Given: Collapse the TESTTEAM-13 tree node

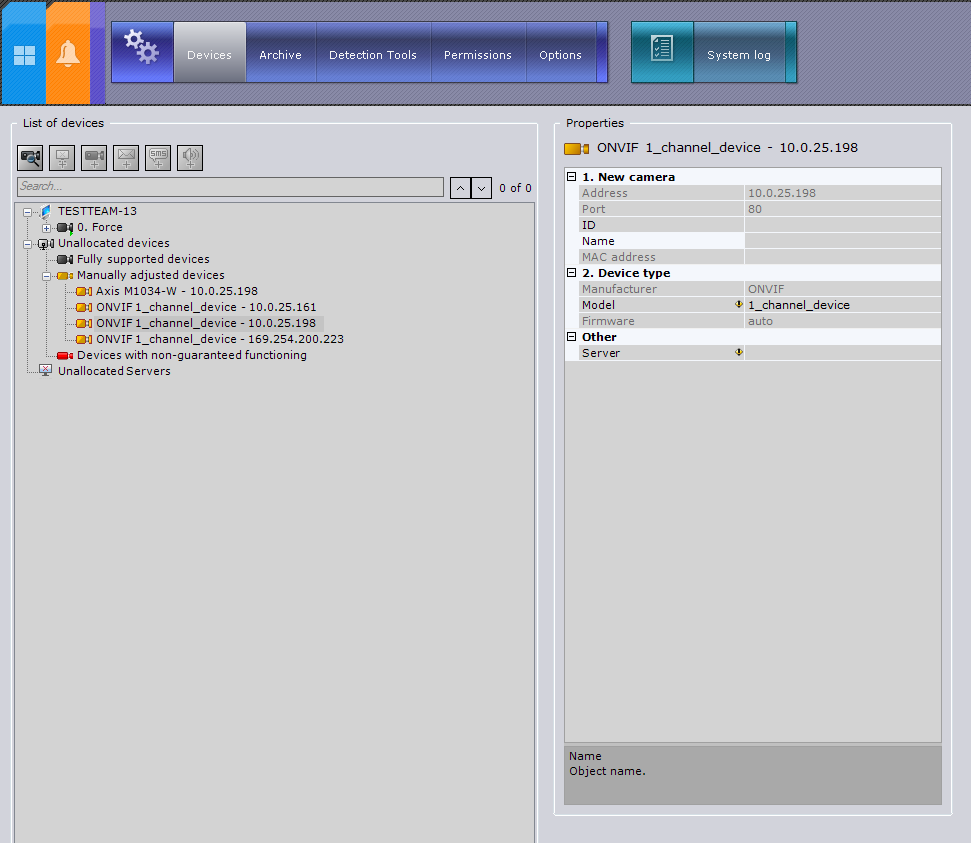Looking at the screenshot, I should tap(27, 211).
